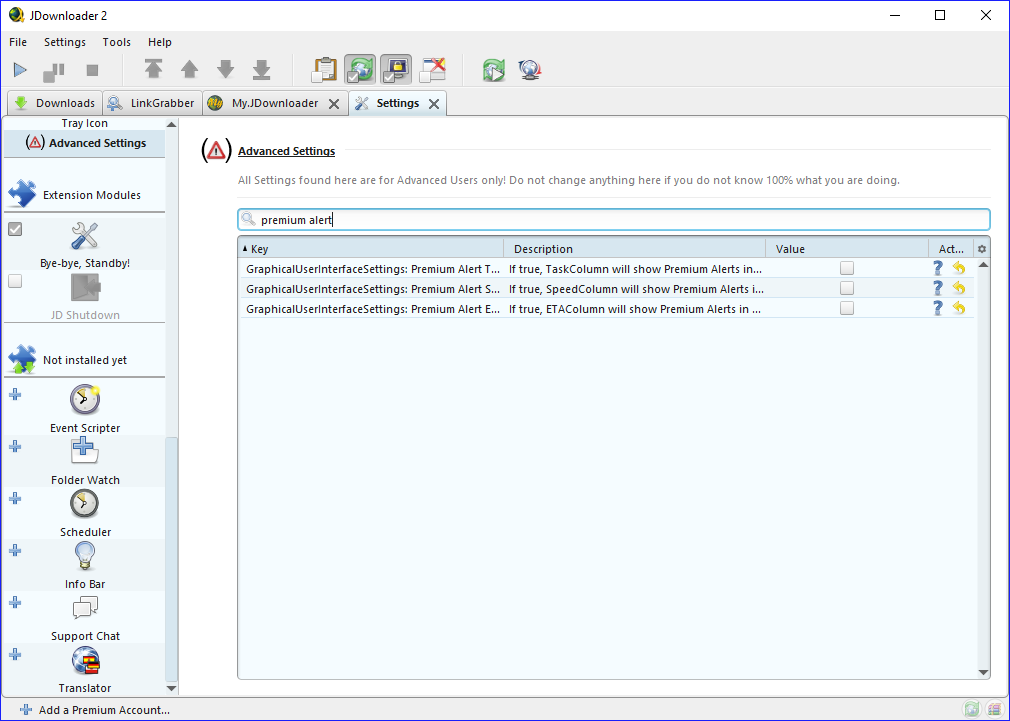The image size is (1010, 721).
Task: Sort by Key column header
Action: tap(371, 249)
